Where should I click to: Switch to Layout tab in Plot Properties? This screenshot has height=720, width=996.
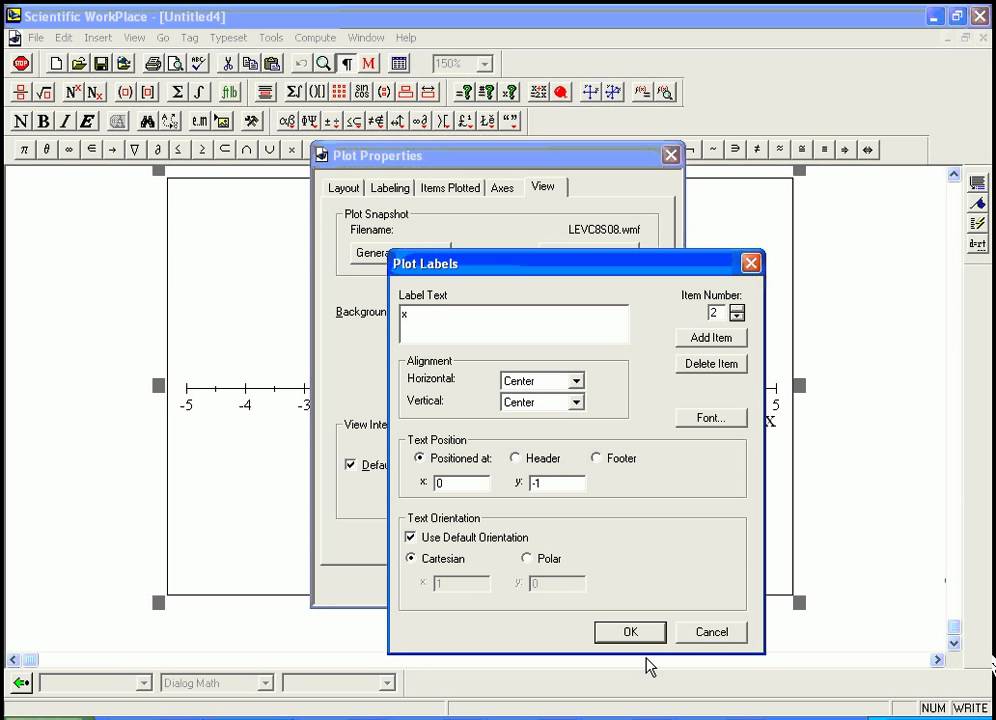[x=344, y=188]
